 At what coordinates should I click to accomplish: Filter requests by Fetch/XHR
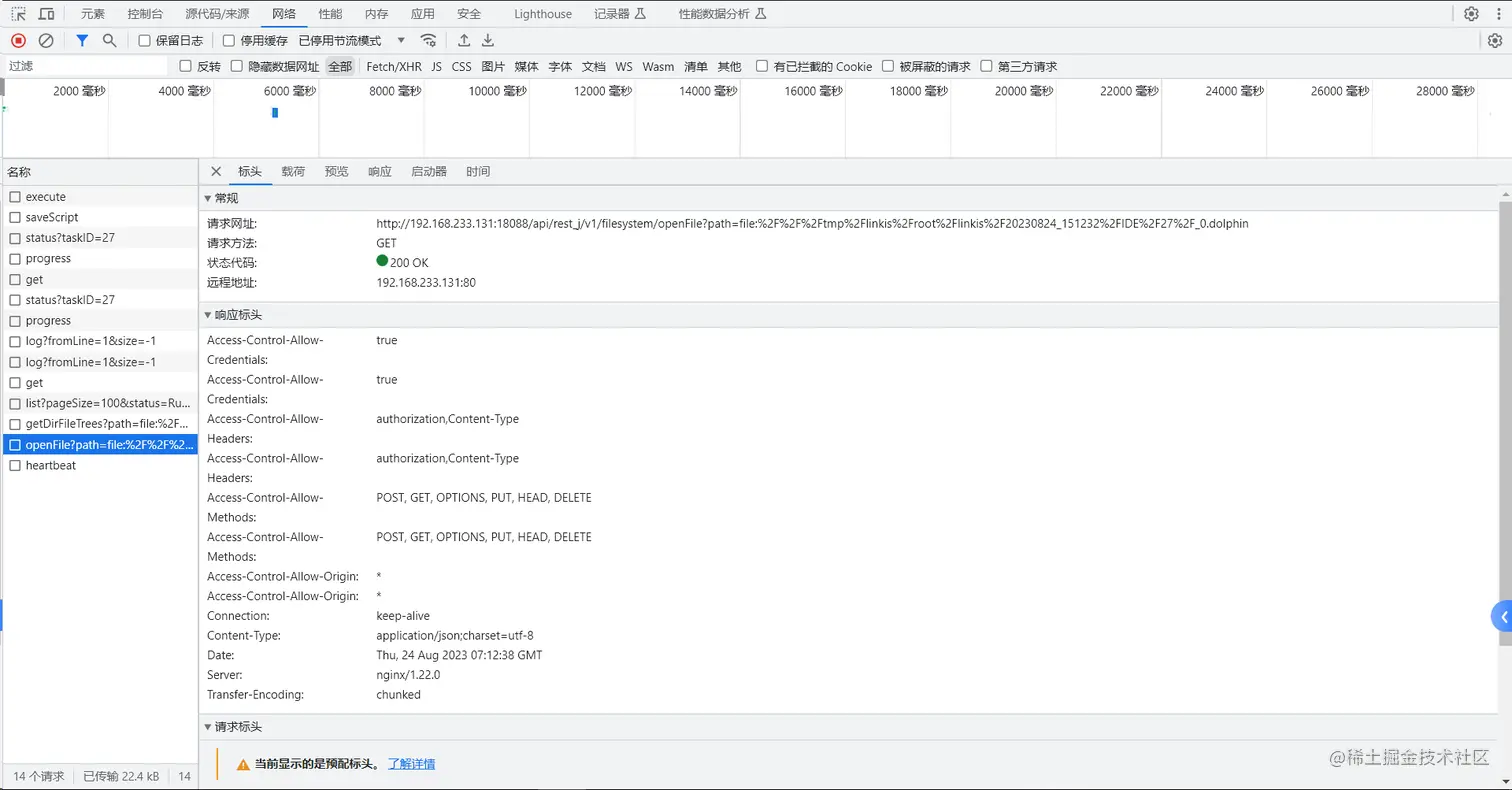[x=394, y=67]
